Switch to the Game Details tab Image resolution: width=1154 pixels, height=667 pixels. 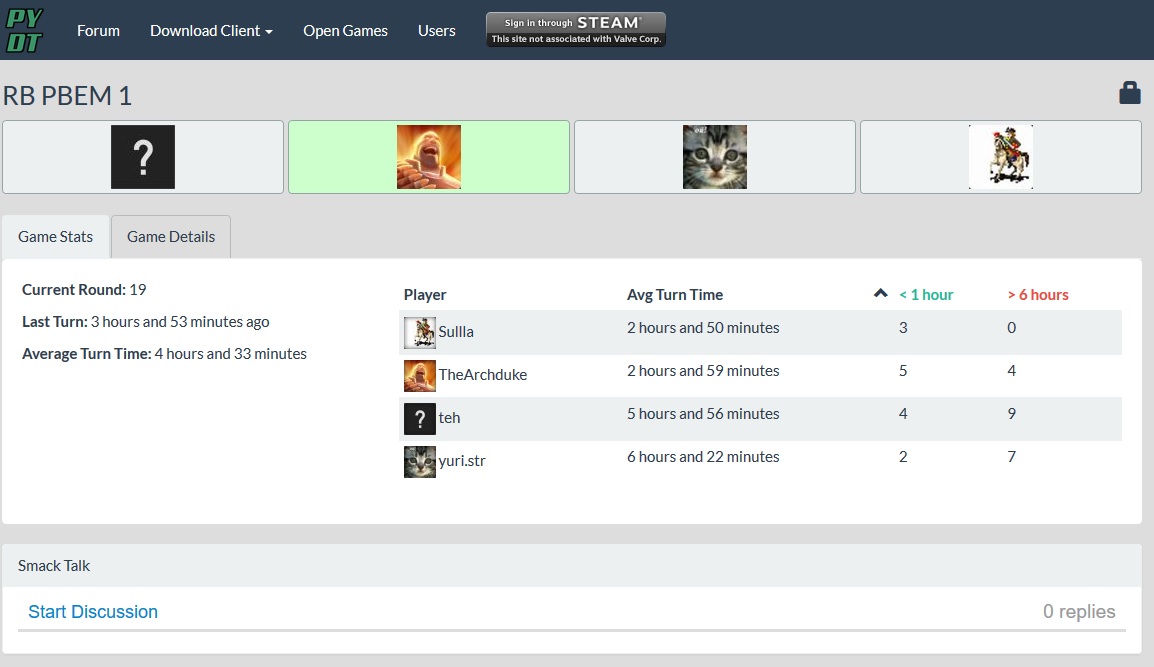point(171,237)
